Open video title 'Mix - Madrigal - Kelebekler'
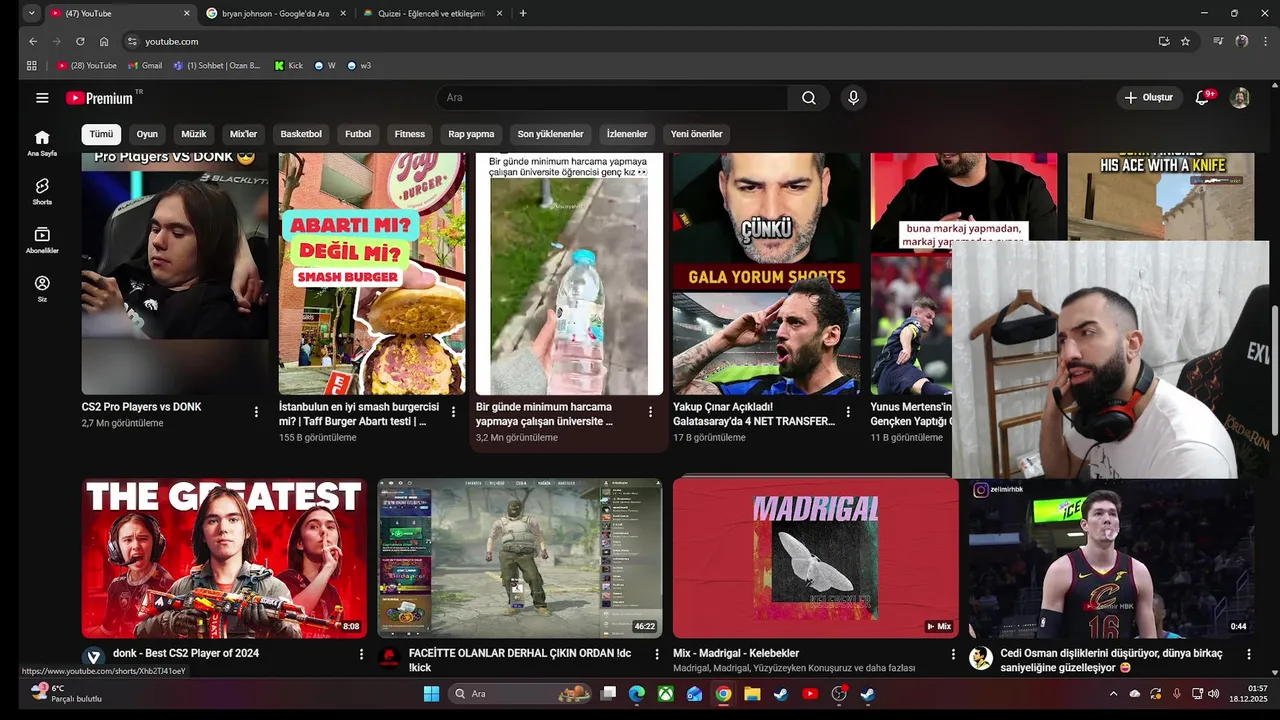This screenshot has width=1280, height=720. [736, 654]
